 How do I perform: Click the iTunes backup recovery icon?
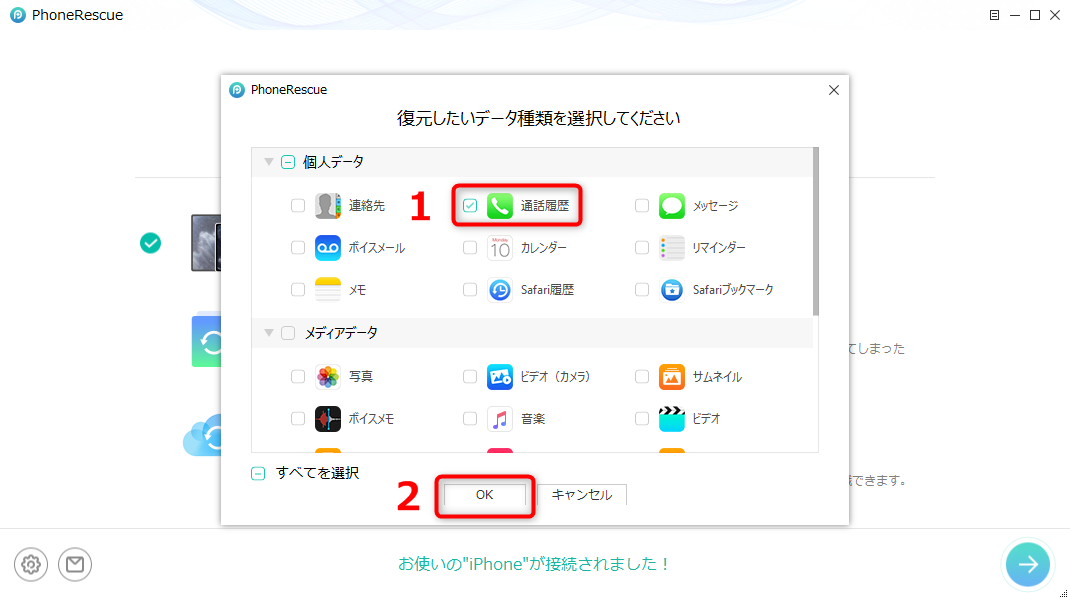pyautogui.click(x=206, y=340)
